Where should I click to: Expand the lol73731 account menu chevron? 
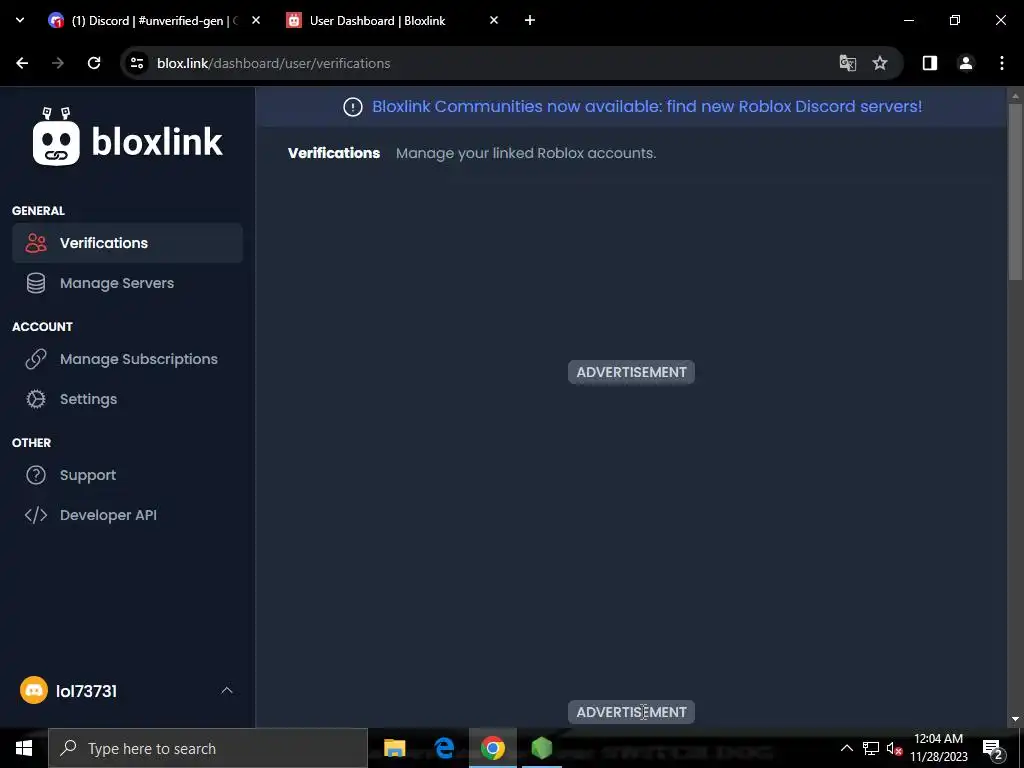pos(227,690)
